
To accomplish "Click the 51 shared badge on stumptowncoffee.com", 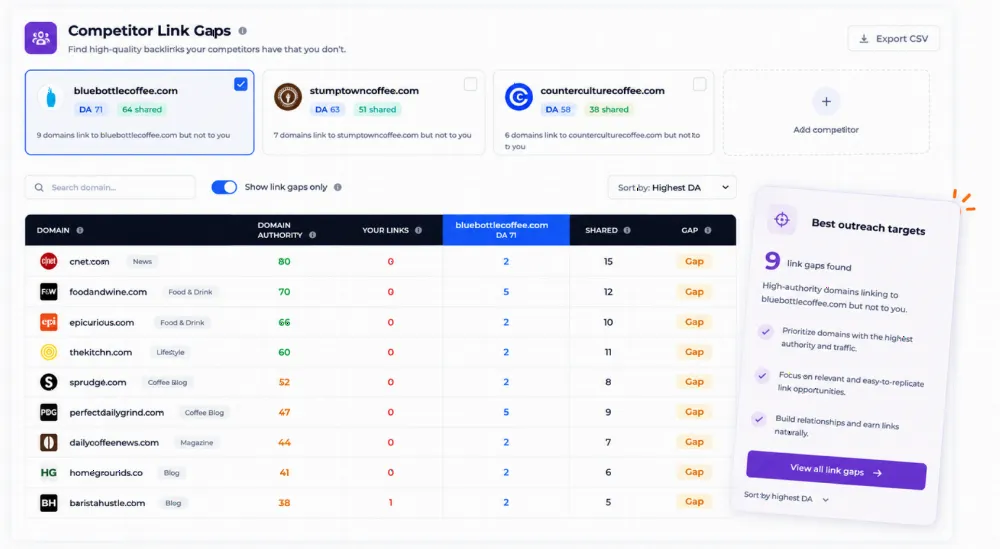I will (377, 110).
